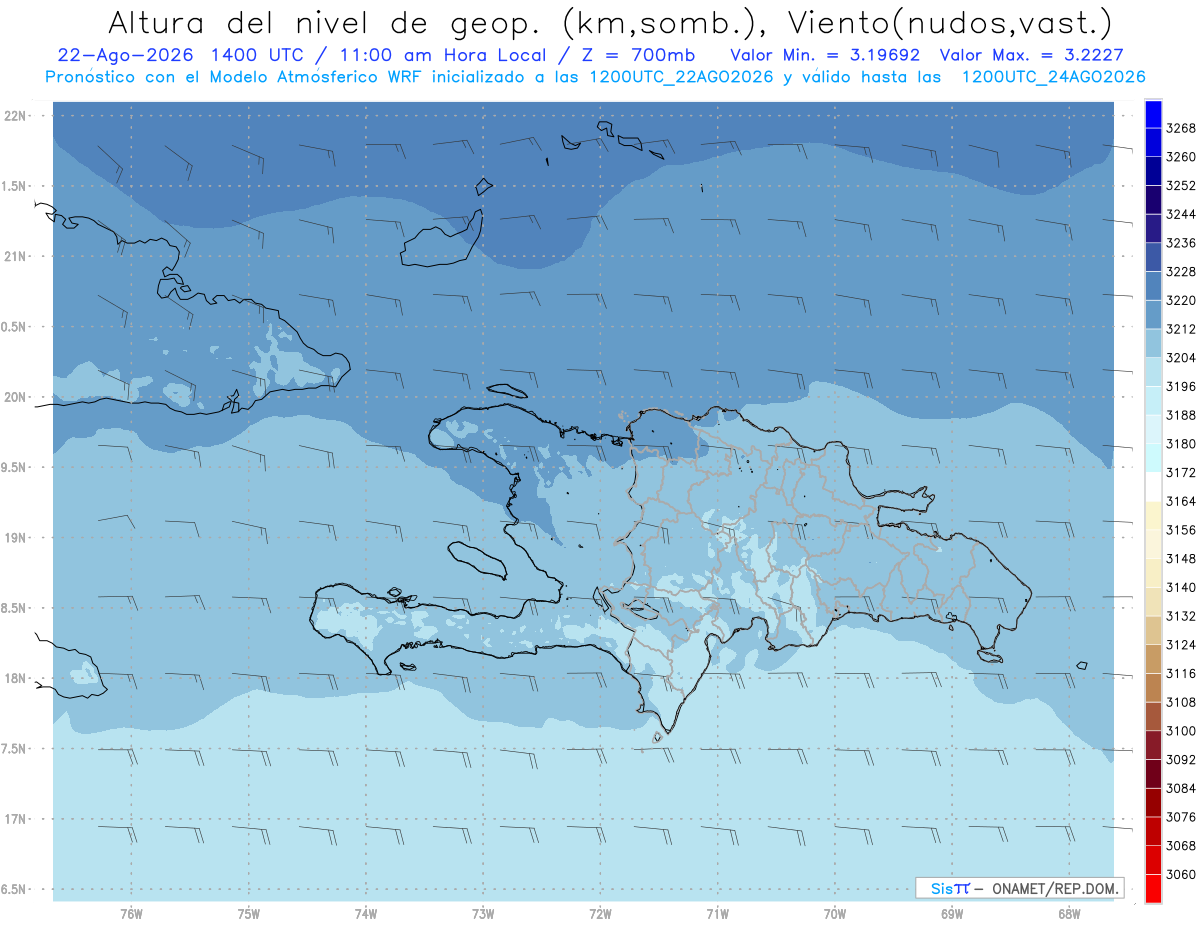Click the 75W longitude label
This screenshot has height=927, width=1200.
(x=249, y=914)
